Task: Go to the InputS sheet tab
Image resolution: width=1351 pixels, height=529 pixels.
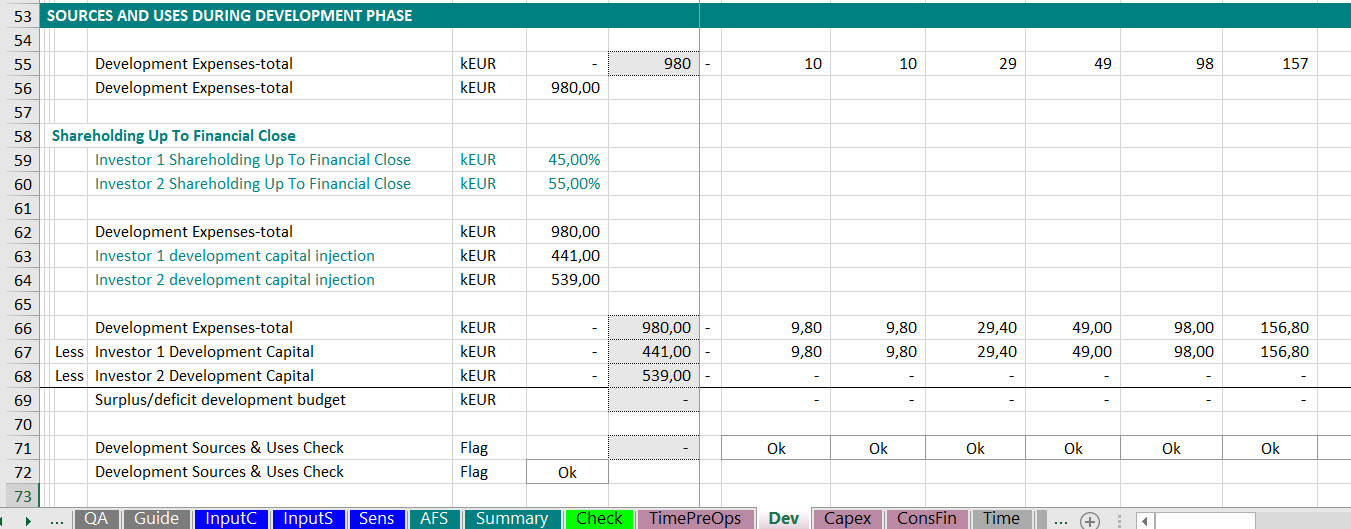Action: [x=308, y=519]
